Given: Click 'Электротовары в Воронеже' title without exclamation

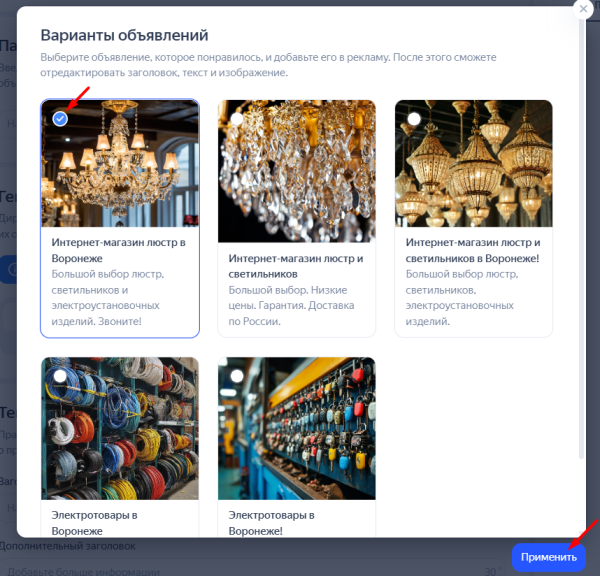Looking at the screenshot, I should tap(95, 522).
